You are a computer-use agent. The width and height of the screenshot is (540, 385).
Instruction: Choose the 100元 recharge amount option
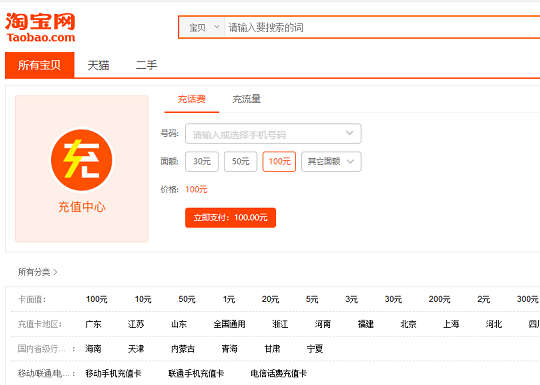coord(279,162)
